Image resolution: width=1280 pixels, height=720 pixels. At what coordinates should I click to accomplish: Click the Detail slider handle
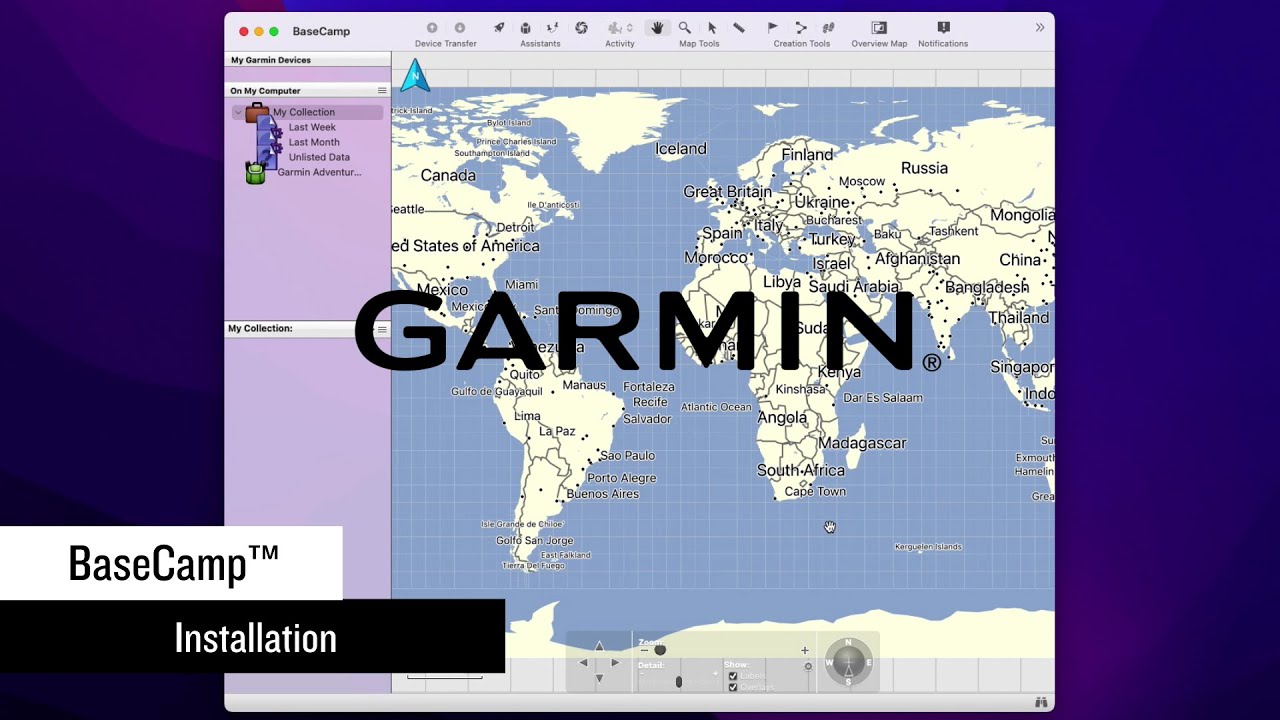pos(678,682)
